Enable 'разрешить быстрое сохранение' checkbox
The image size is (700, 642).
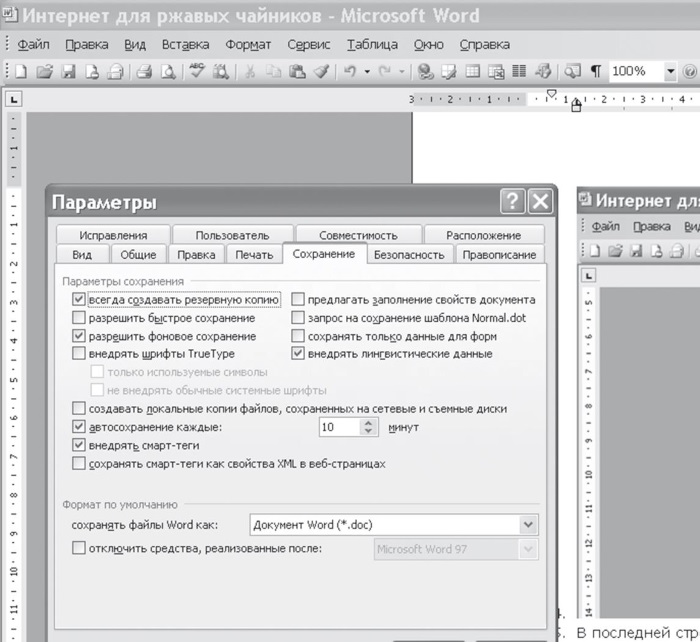[80, 318]
